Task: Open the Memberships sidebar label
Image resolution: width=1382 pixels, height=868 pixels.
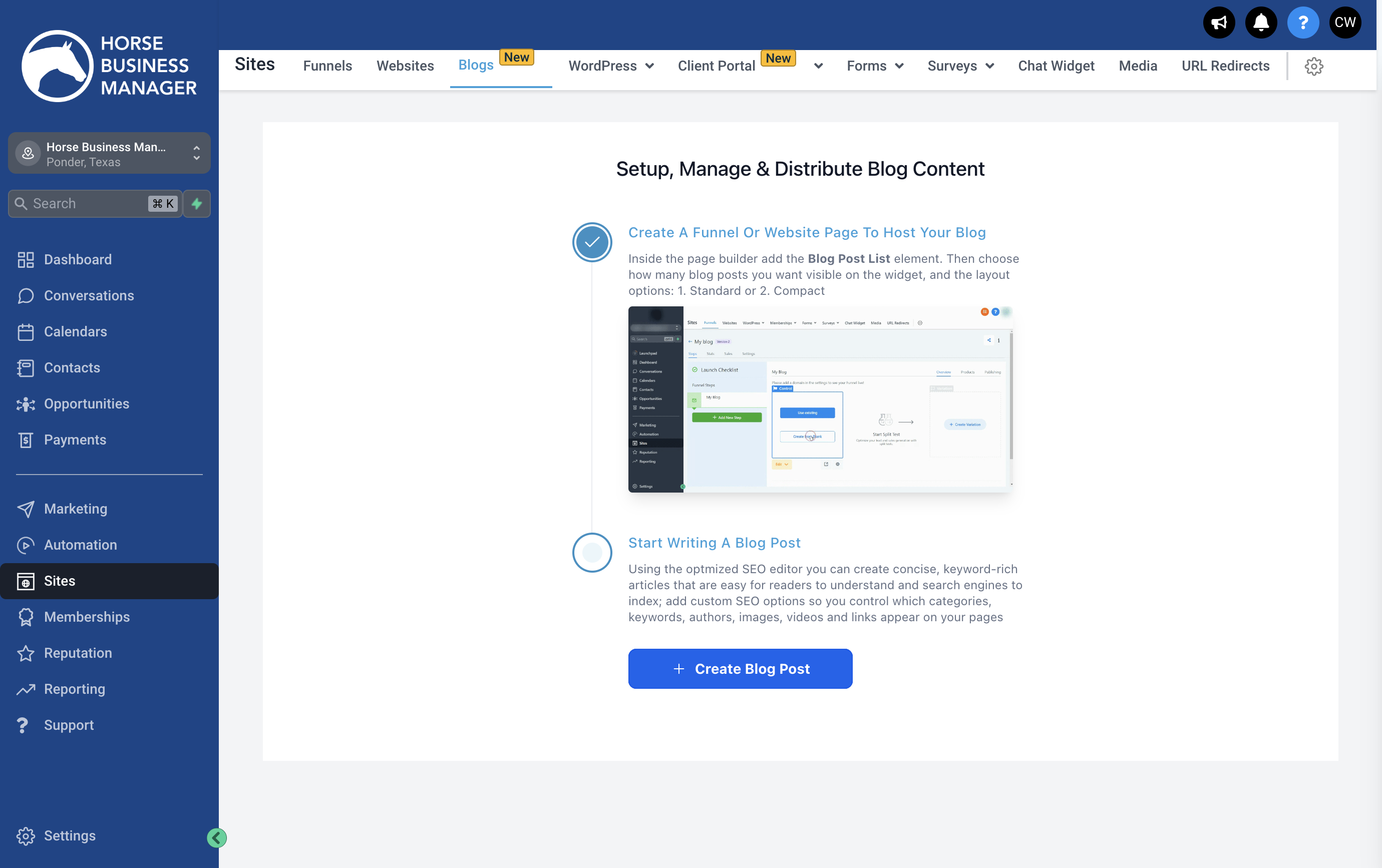Action: [x=87, y=617]
